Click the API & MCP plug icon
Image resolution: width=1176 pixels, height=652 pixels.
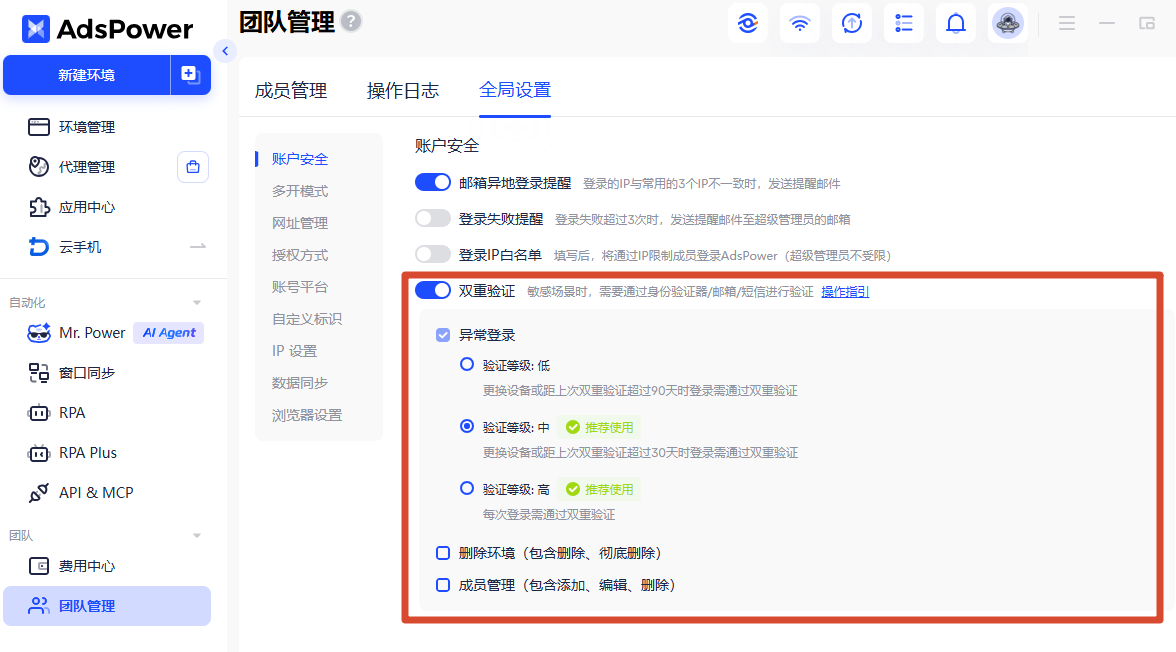[x=38, y=493]
